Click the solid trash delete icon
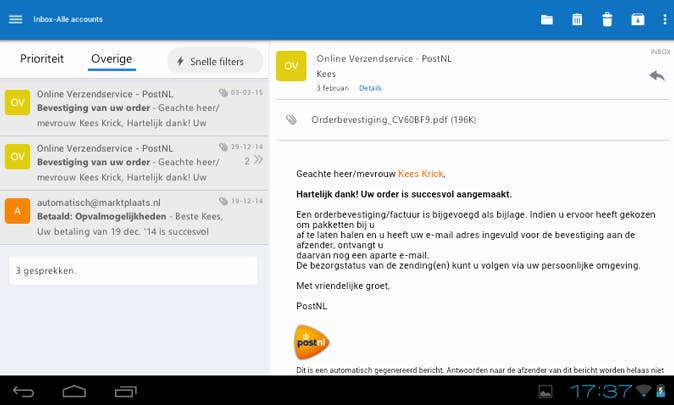 pyautogui.click(x=607, y=19)
